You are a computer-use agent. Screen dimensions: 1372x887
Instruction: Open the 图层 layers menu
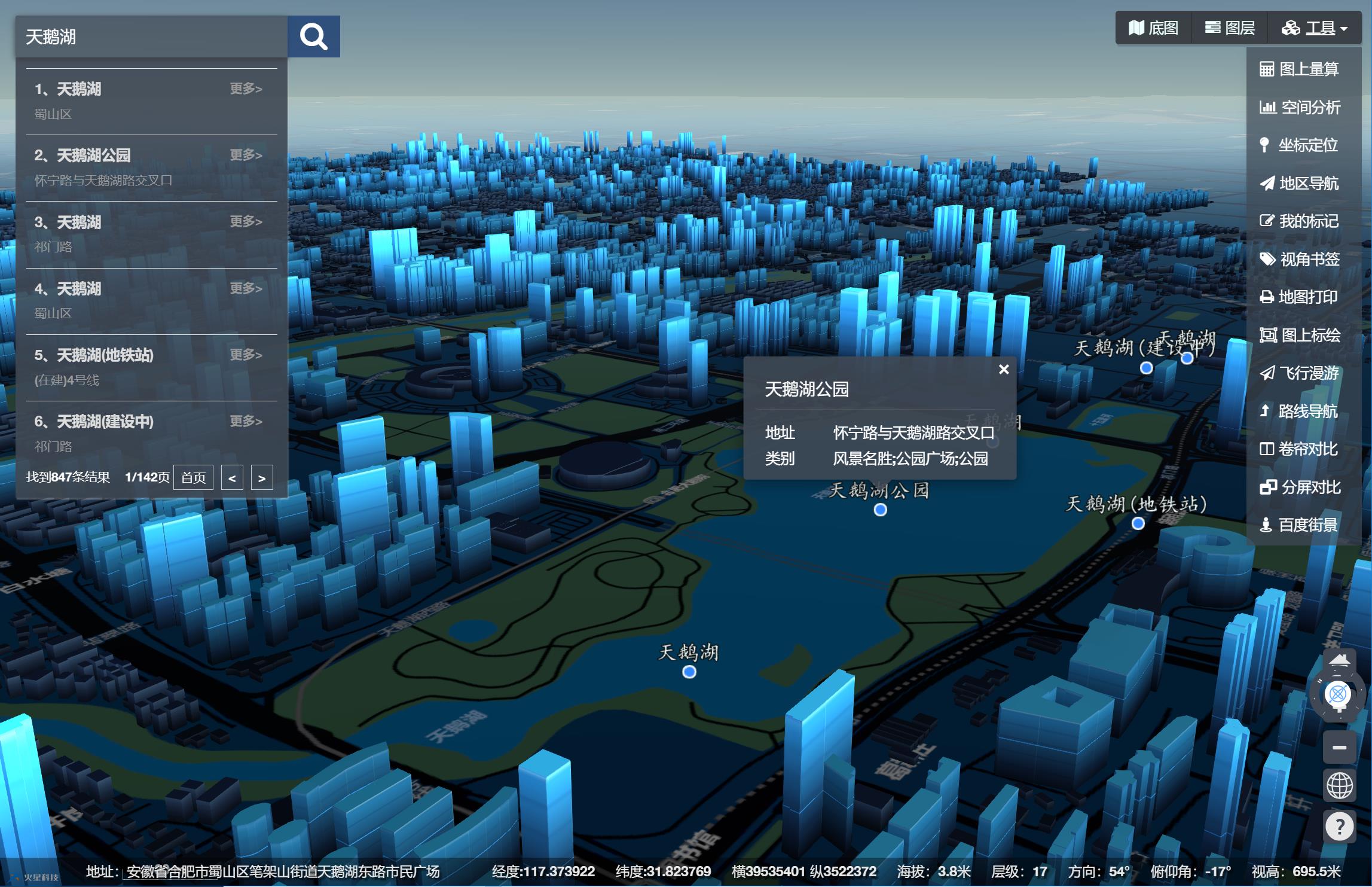pos(1230,28)
